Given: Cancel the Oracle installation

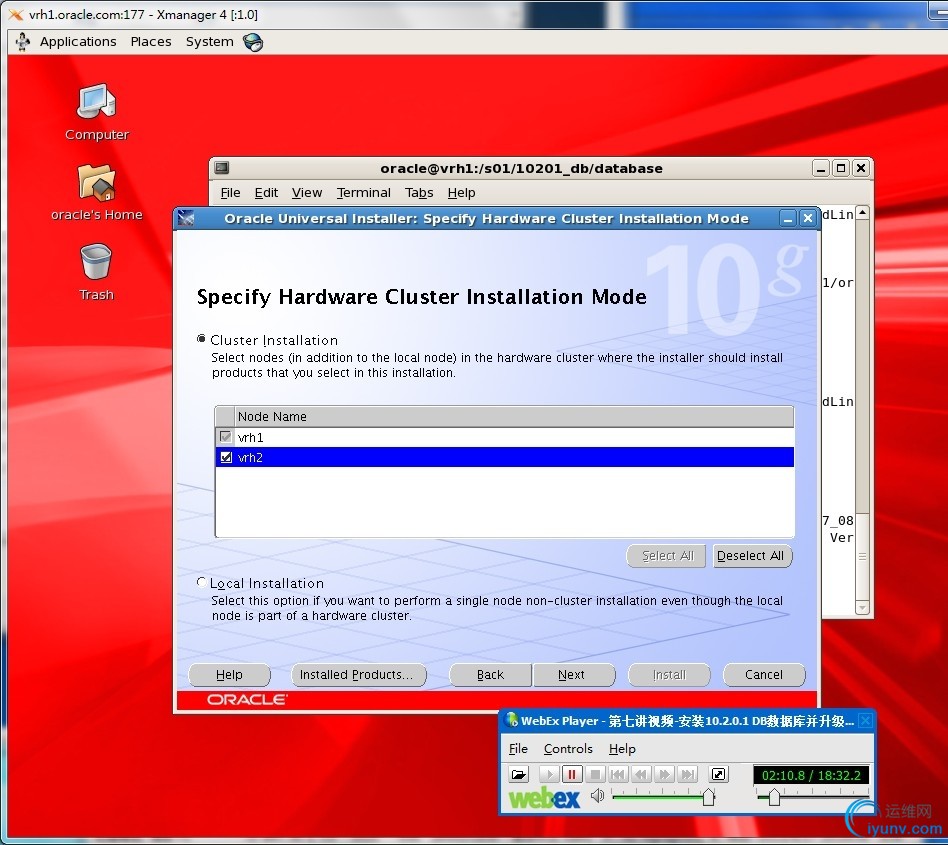Looking at the screenshot, I should click(764, 675).
